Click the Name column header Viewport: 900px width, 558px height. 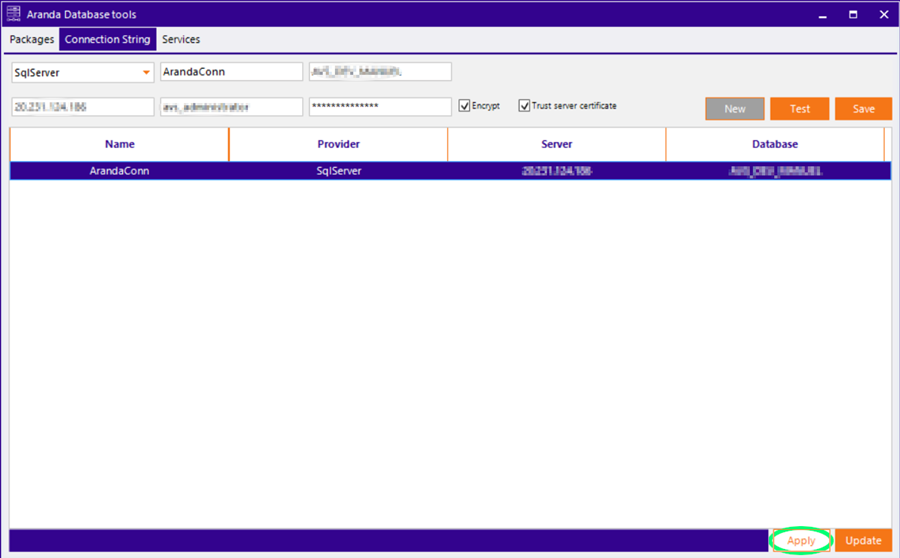119,144
